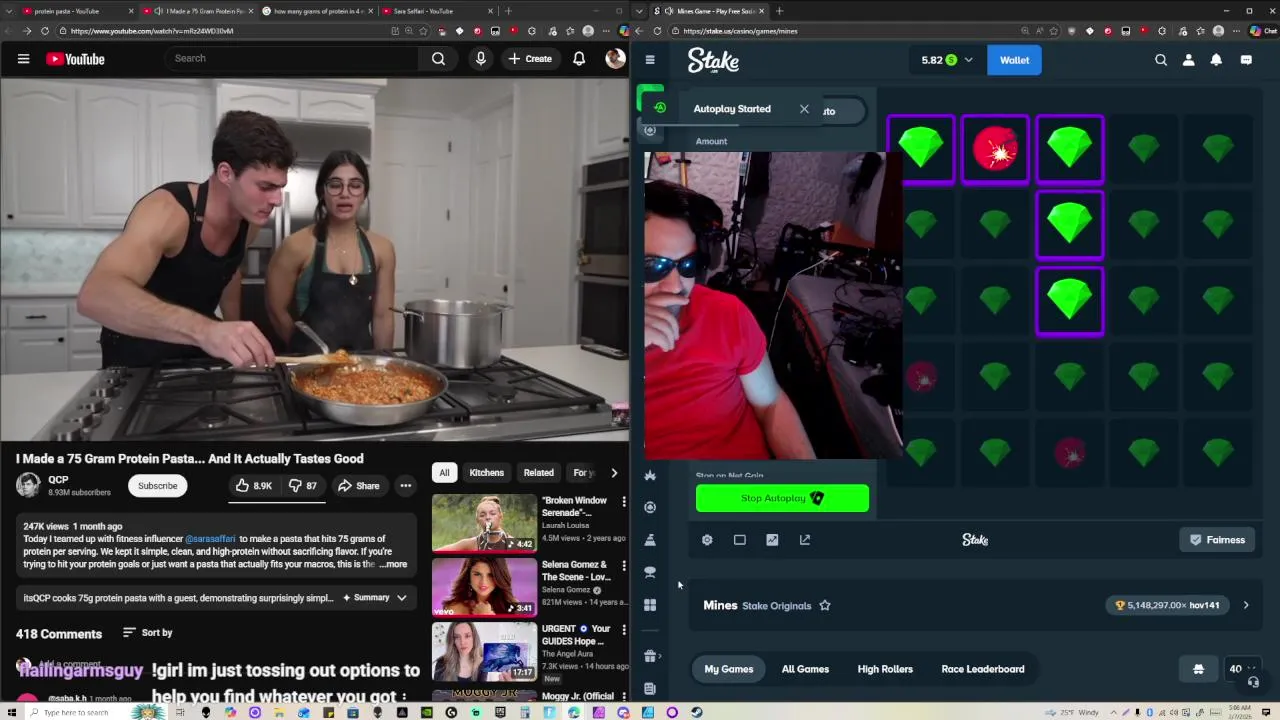
Task: Open the YouTube account avatar menu
Action: coord(615,59)
